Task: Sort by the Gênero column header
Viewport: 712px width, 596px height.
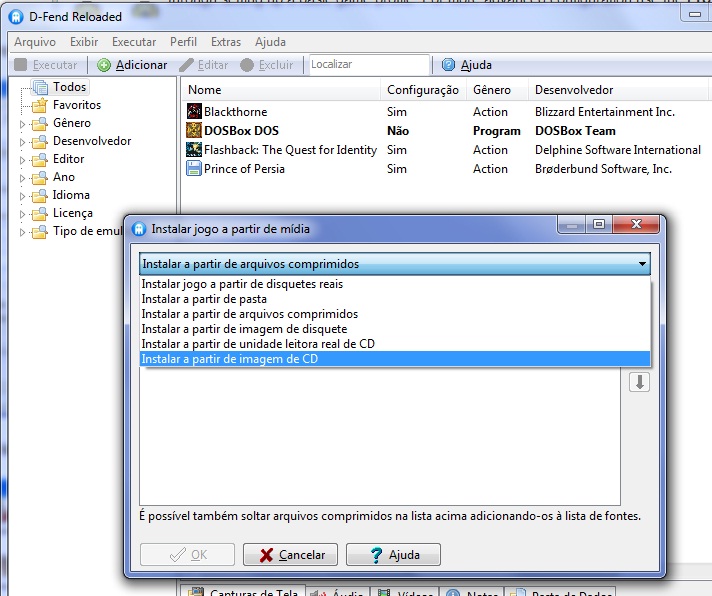Action: click(x=497, y=90)
